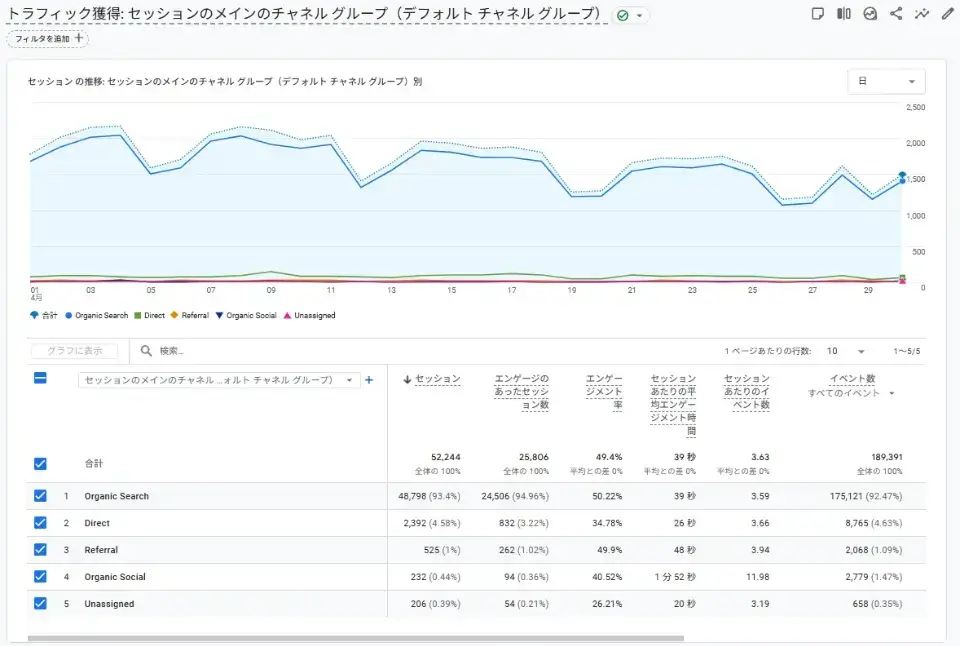Deselect the Direct channel checkbox
The height and width of the screenshot is (646, 960).
pyautogui.click(x=39, y=522)
